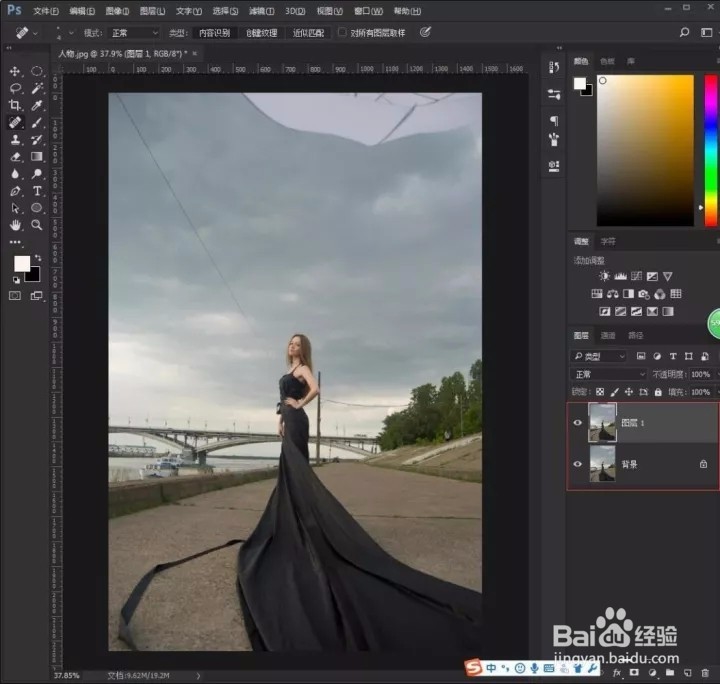Open the brush size picker dropdown
This screenshot has height=684, width=720.
click(71, 33)
